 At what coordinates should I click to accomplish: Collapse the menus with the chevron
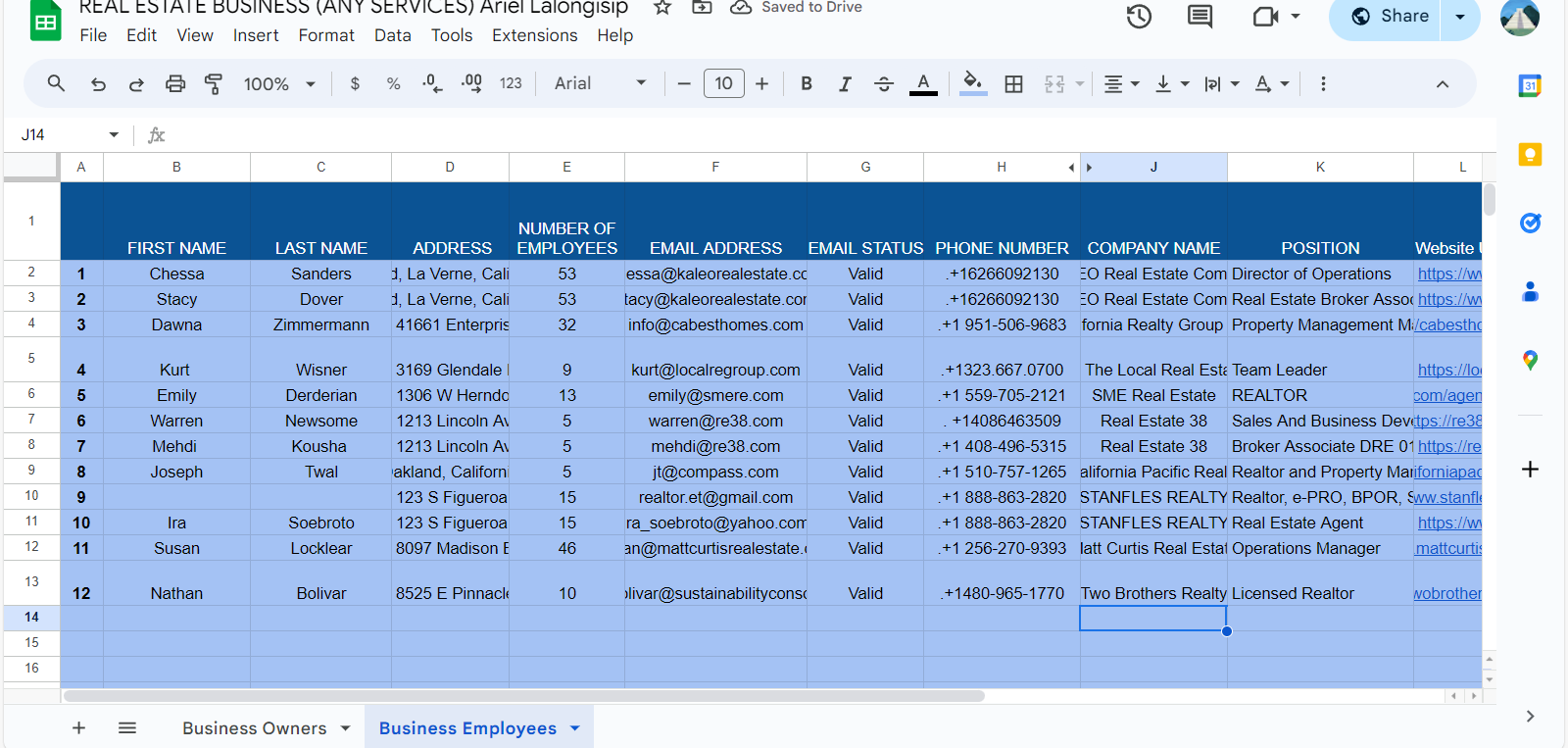[1443, 84]
